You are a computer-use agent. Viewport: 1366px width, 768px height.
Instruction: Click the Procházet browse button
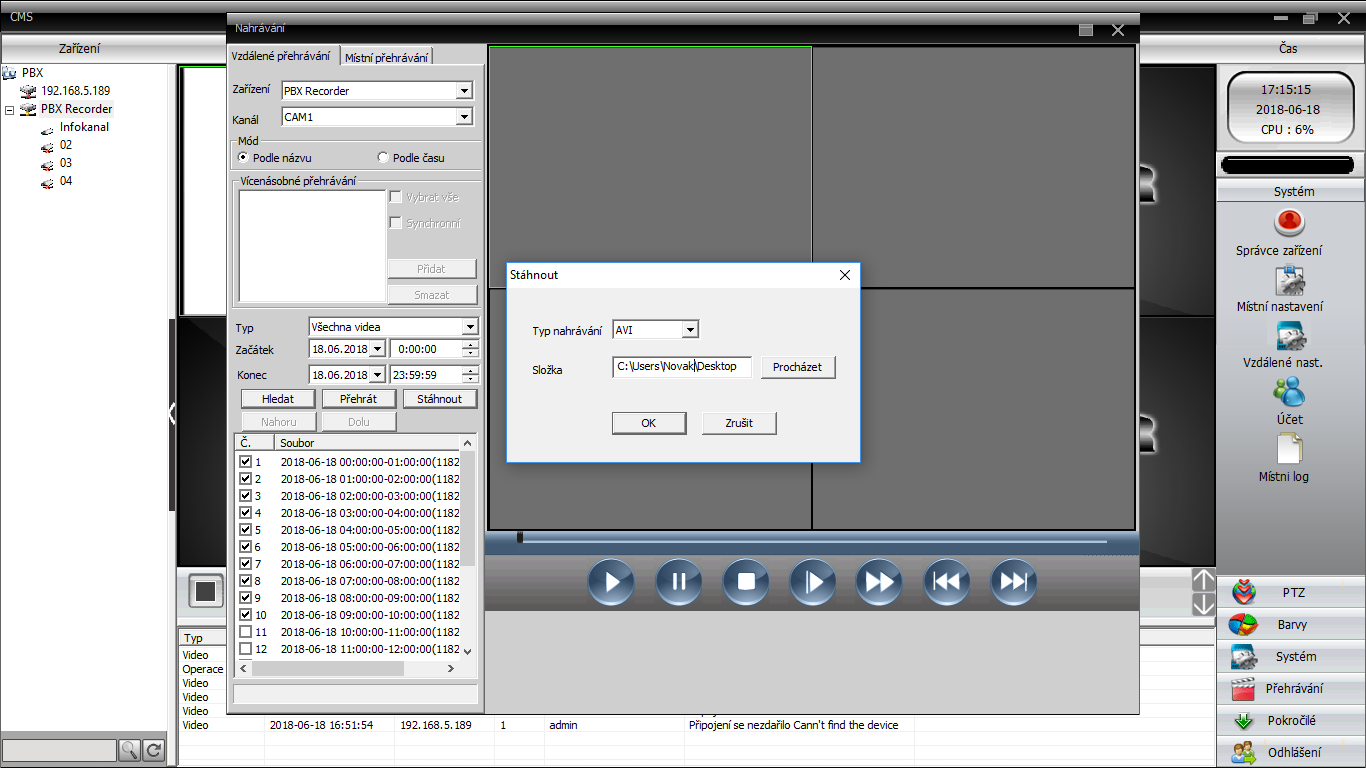(797, 367)
